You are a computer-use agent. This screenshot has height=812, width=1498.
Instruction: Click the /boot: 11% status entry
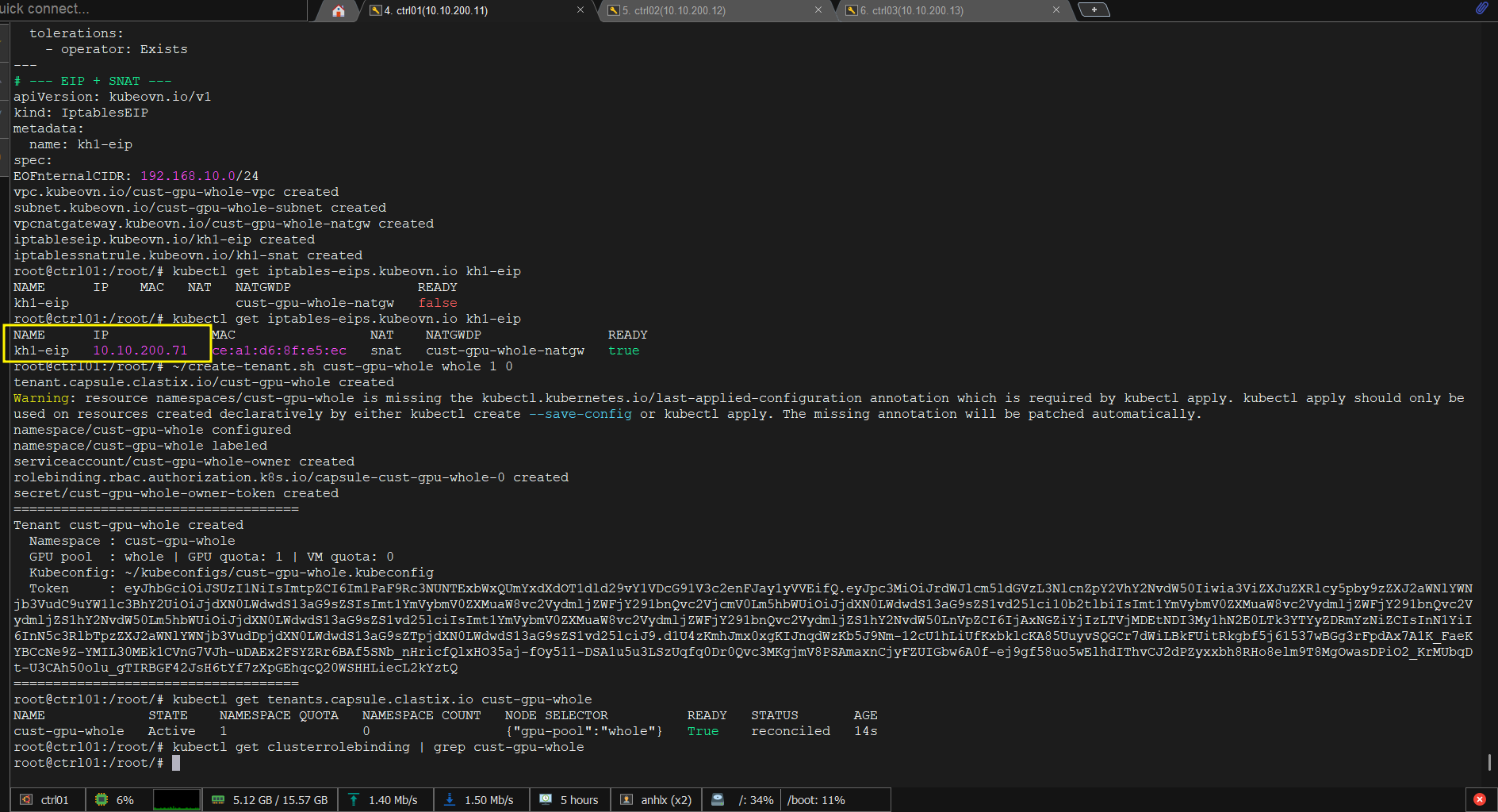[x=816, y=799]
